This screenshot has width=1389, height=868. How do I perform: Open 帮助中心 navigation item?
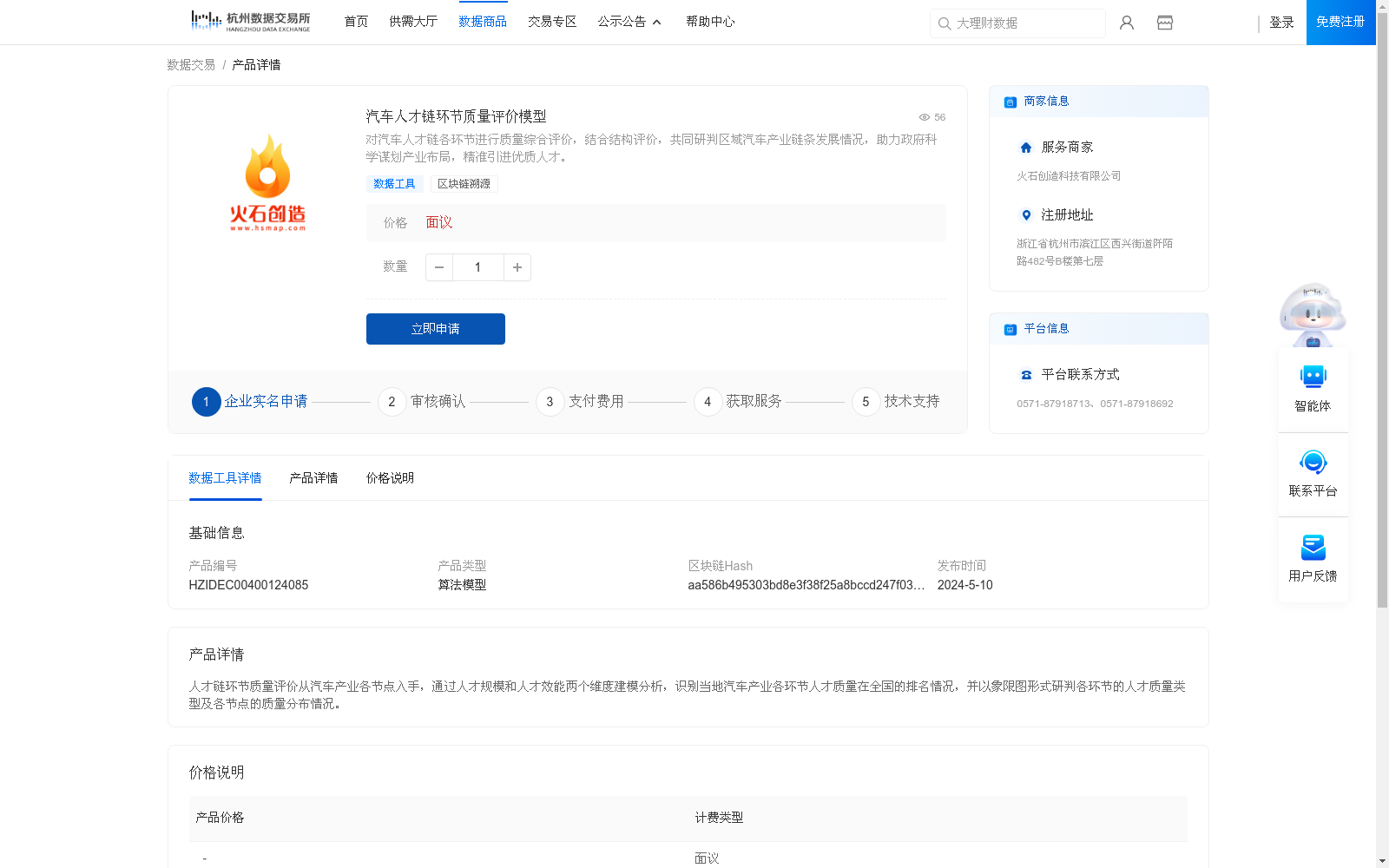[710, 22]
